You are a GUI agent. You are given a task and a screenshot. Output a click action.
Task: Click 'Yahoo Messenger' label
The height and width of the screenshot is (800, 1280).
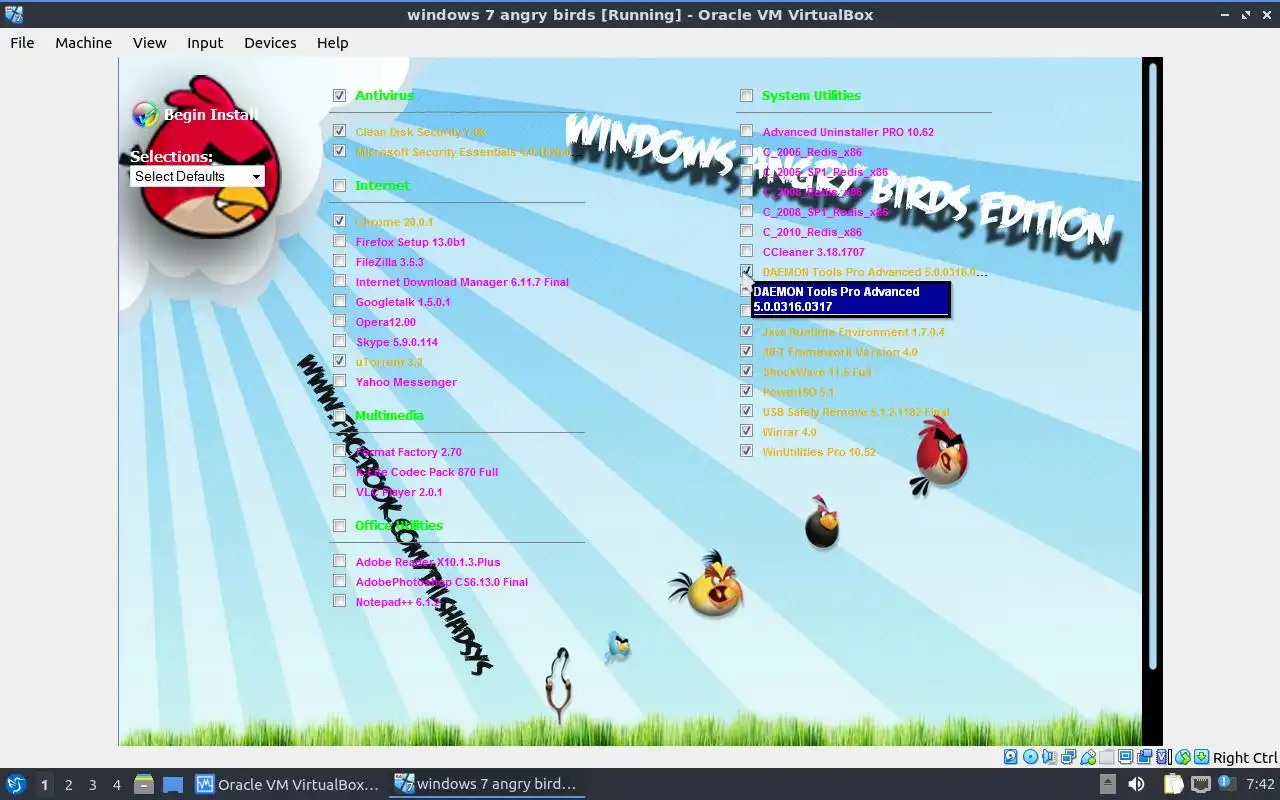tap(406, 382)
